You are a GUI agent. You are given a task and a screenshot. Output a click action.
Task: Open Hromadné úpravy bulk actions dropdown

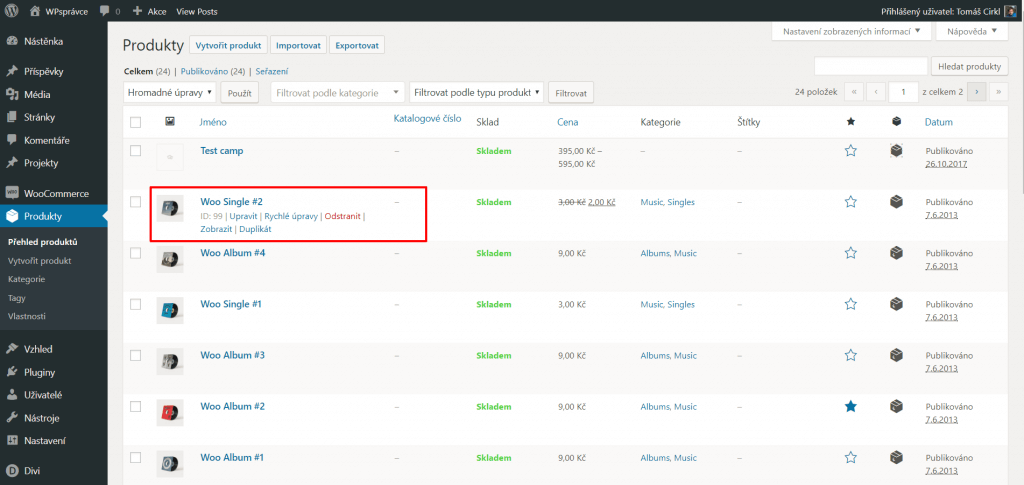coord(170,93)
